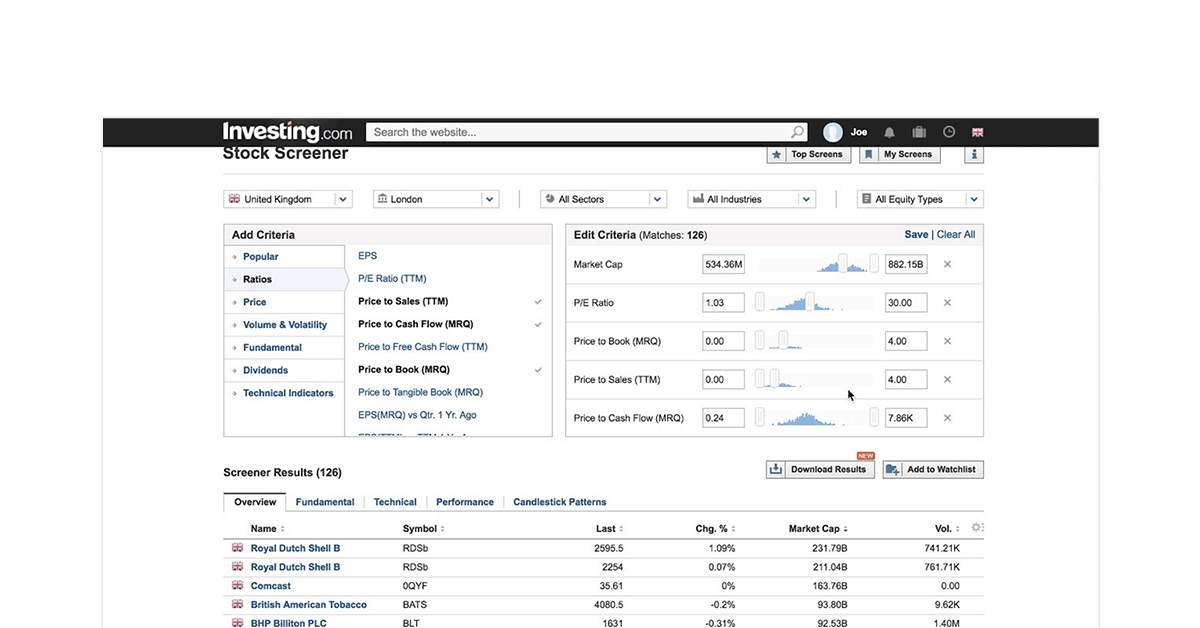The height and width of the screenshot is (628, 1200).
Task: Click Add to Watchlist button
Action: 933,469
